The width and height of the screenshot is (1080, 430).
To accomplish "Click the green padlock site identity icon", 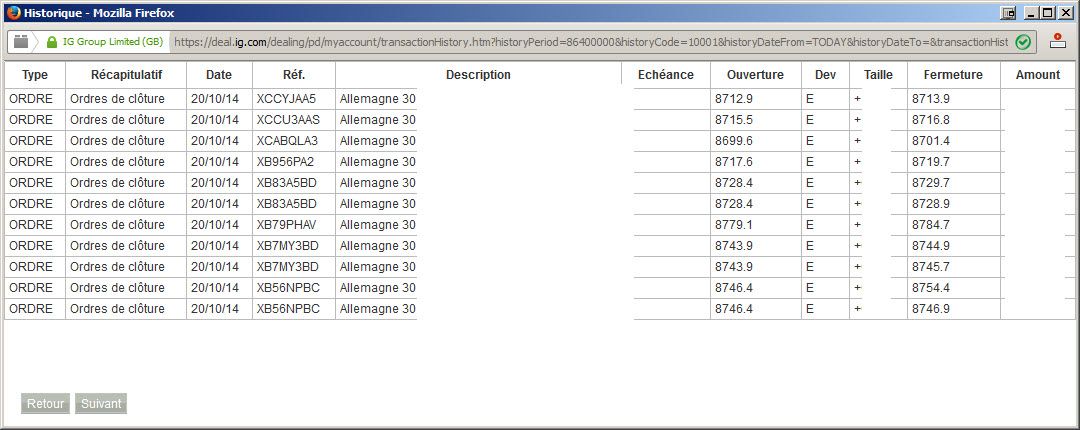I will coord(52,42).
